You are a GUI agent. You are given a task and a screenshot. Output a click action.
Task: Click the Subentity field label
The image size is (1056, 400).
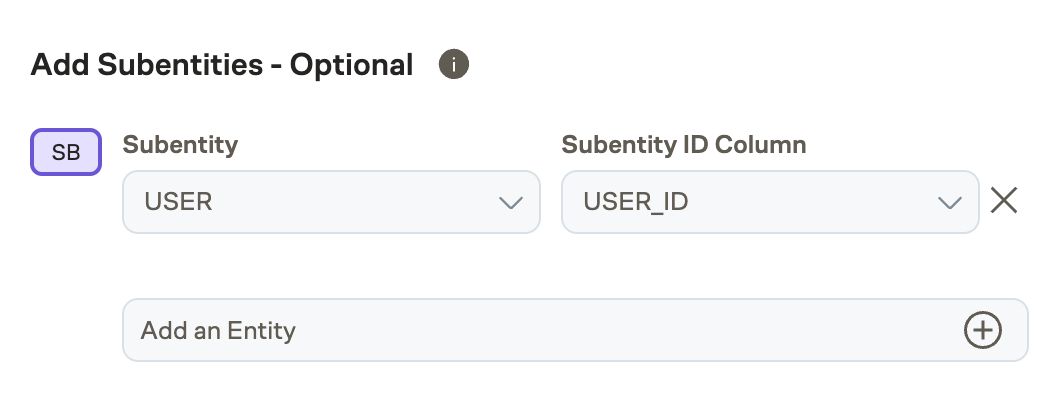pyautogui.click(x=180, y=145)
